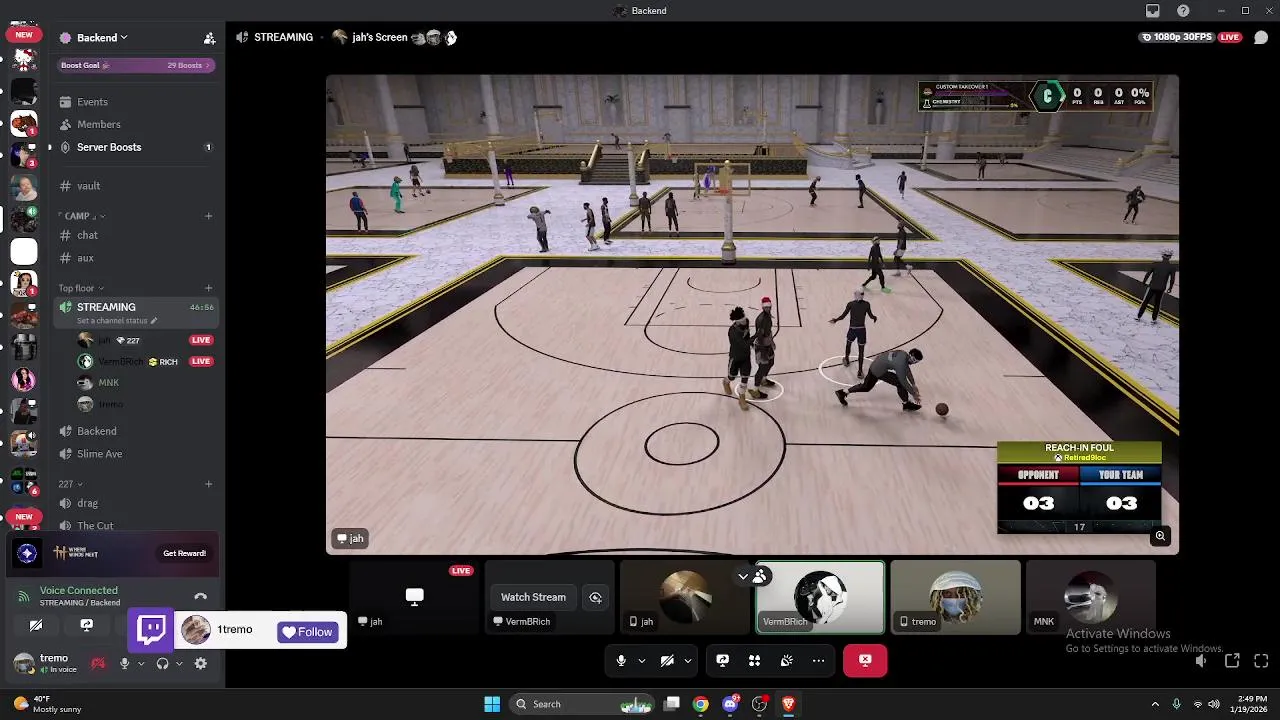Adjust stream volume with speaker icon

point(1201,660)
